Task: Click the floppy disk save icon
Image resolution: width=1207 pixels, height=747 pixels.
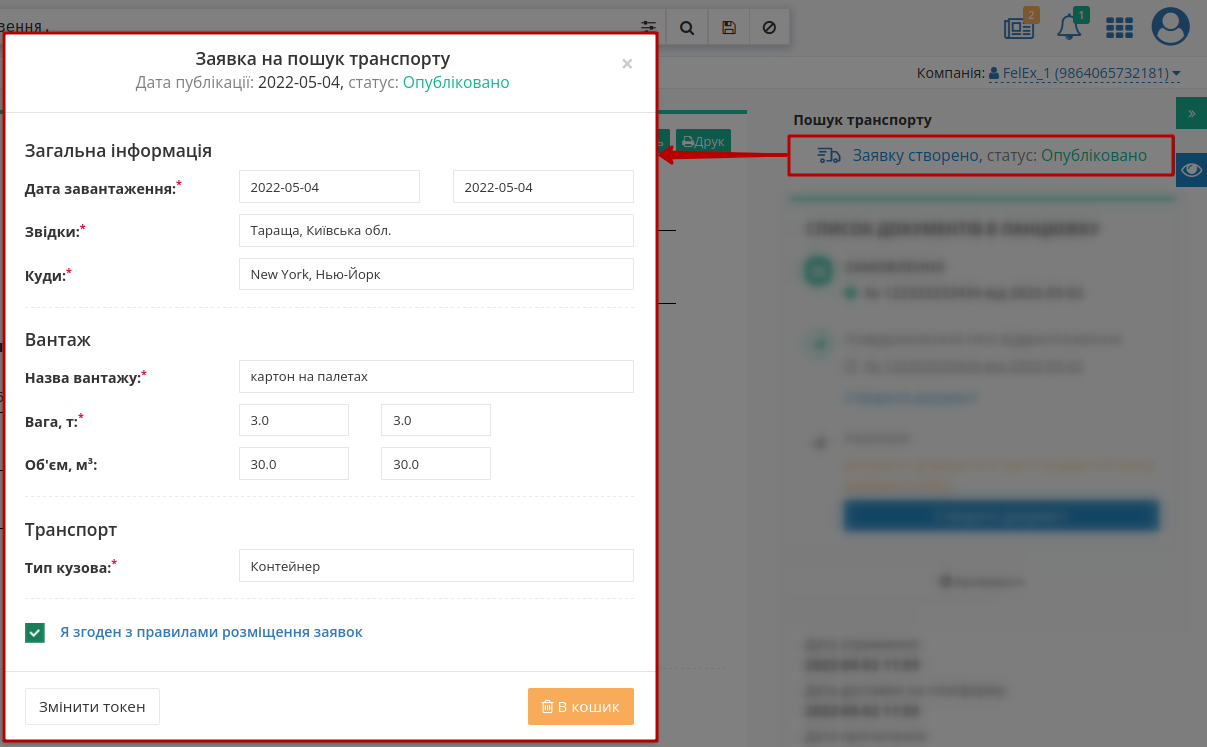Action: pyautogui.click(x=729, y=27)
